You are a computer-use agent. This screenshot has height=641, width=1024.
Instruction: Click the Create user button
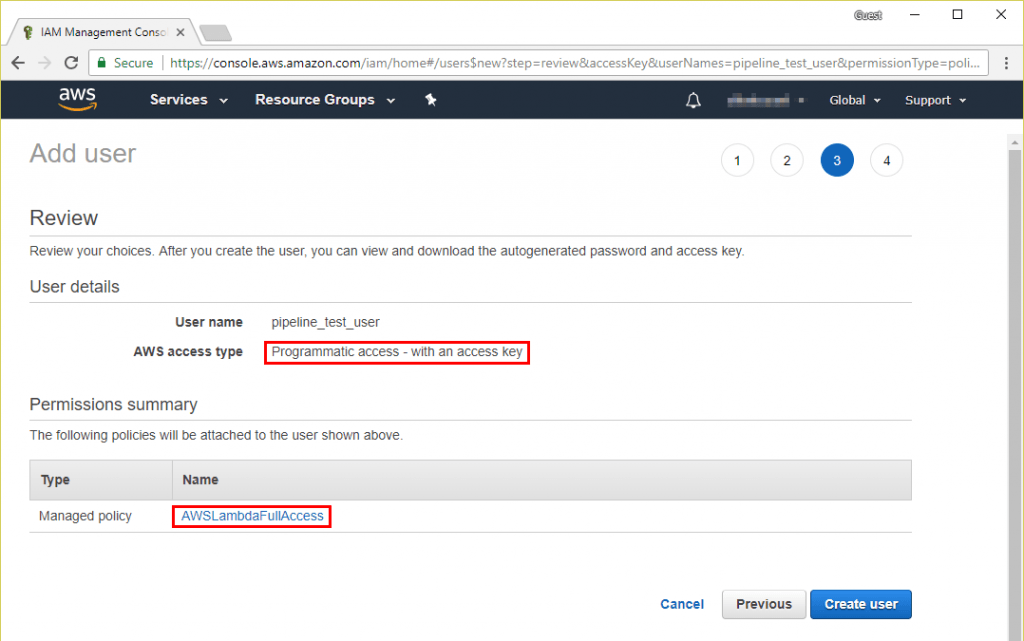point(860,604)
